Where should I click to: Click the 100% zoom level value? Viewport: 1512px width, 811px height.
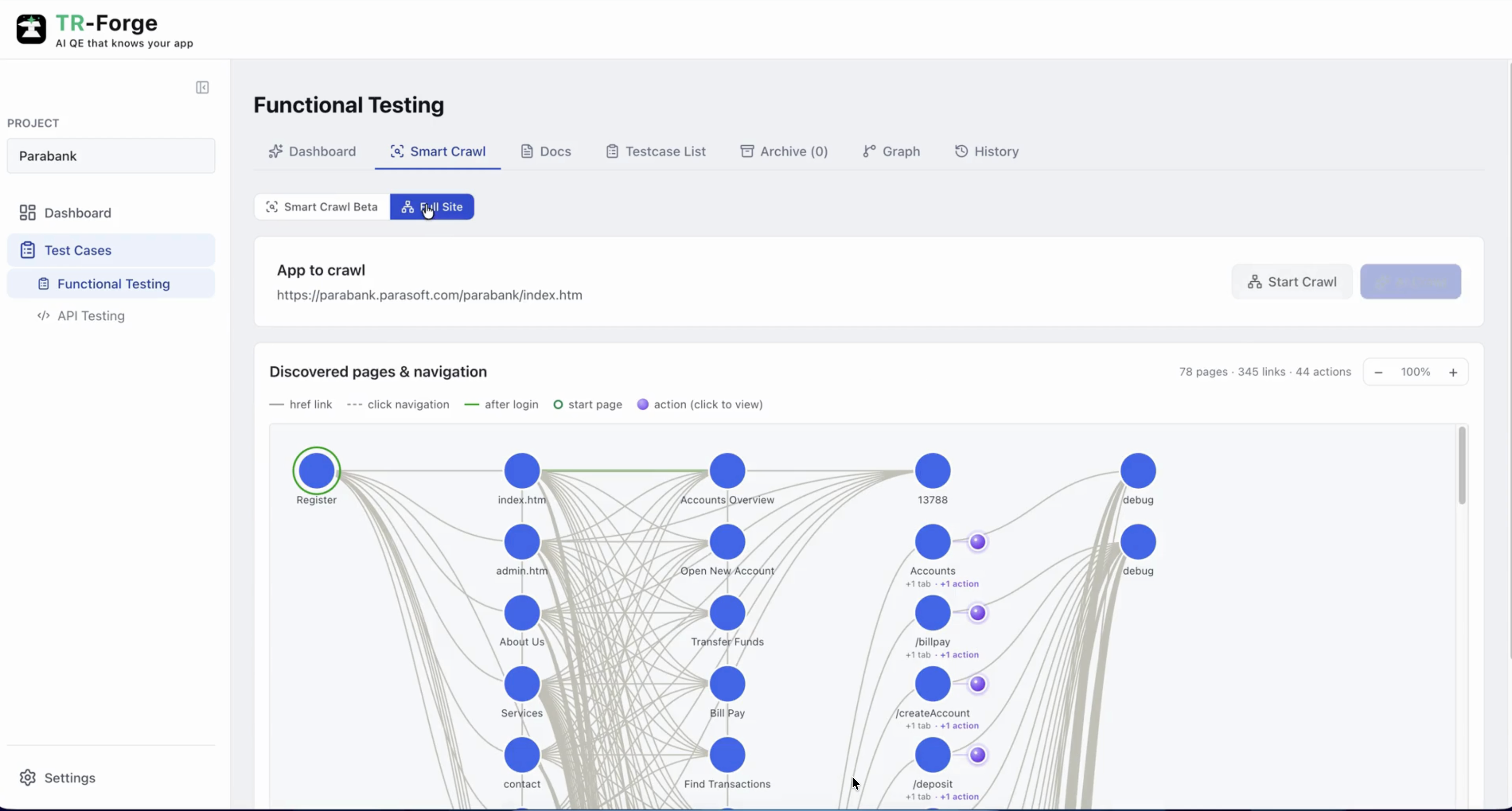coord(1416,372)
